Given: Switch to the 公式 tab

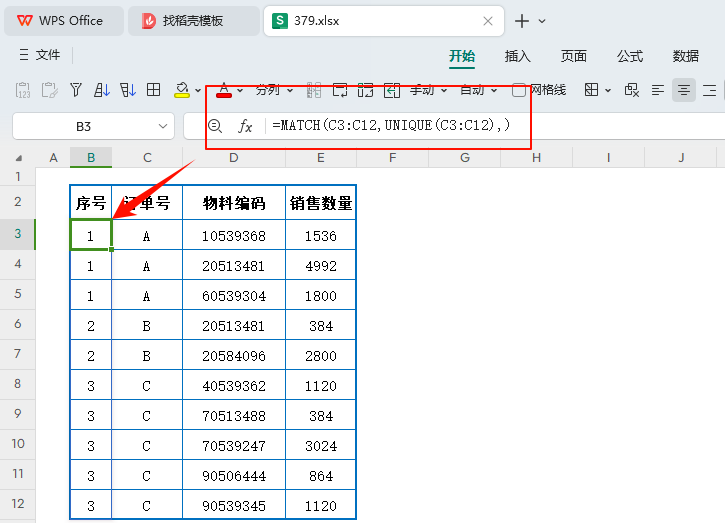Looking at the screenshot, I should click(630, 56).
